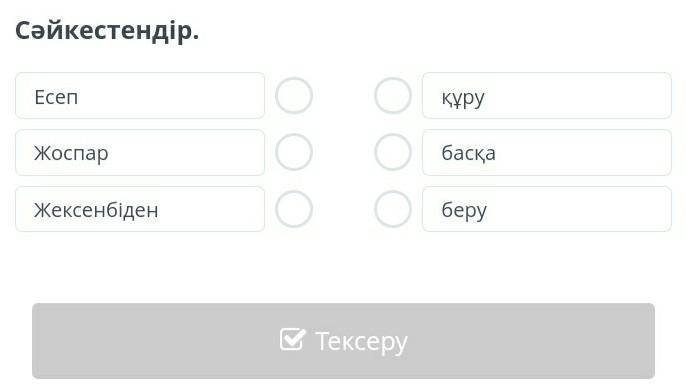The image size is (686, 389).
Task: Tap the word Жексенбіден in left column
Action: (96, 210)
